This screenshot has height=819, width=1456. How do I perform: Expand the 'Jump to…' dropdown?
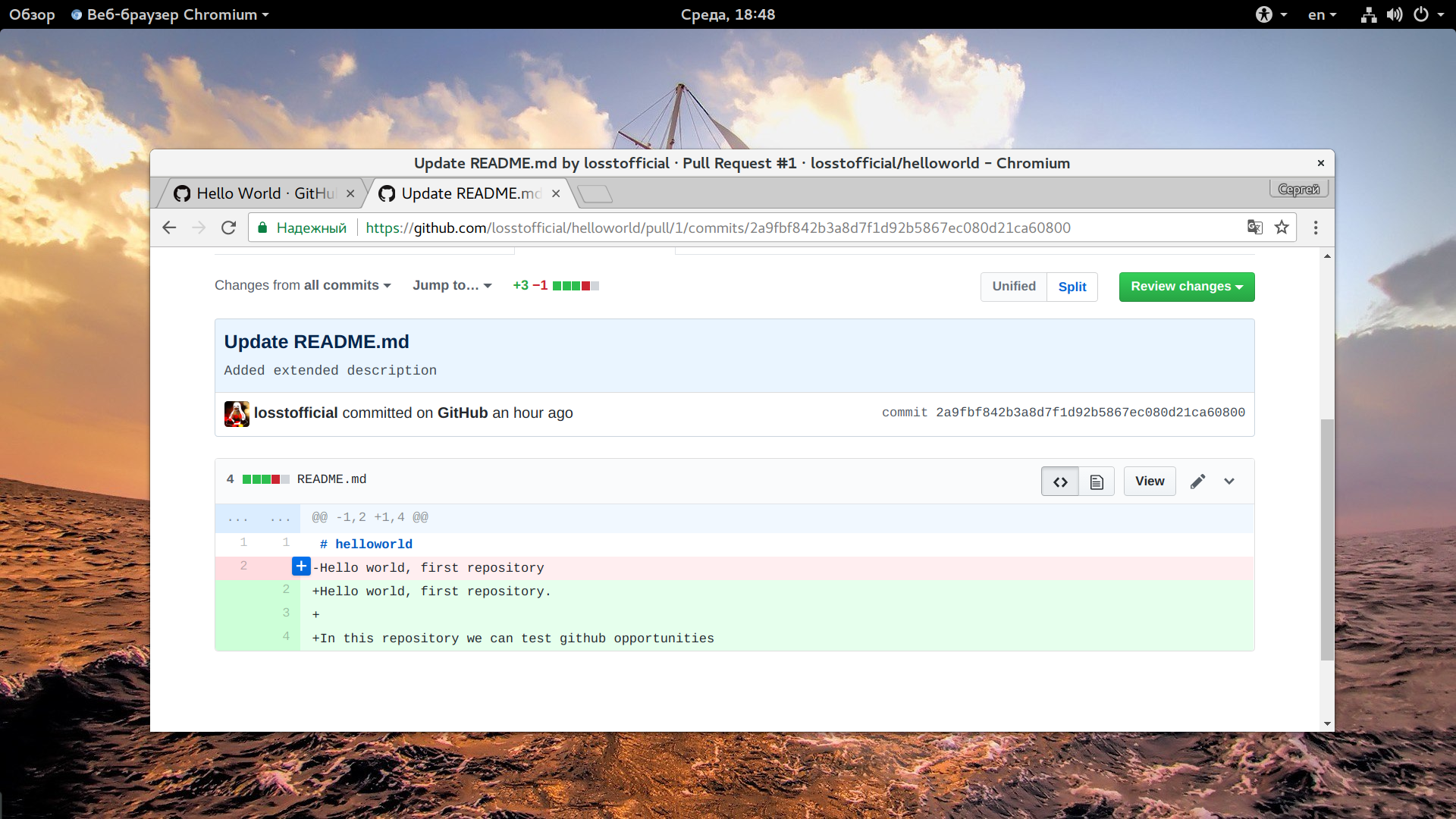[x=452, y=286]
